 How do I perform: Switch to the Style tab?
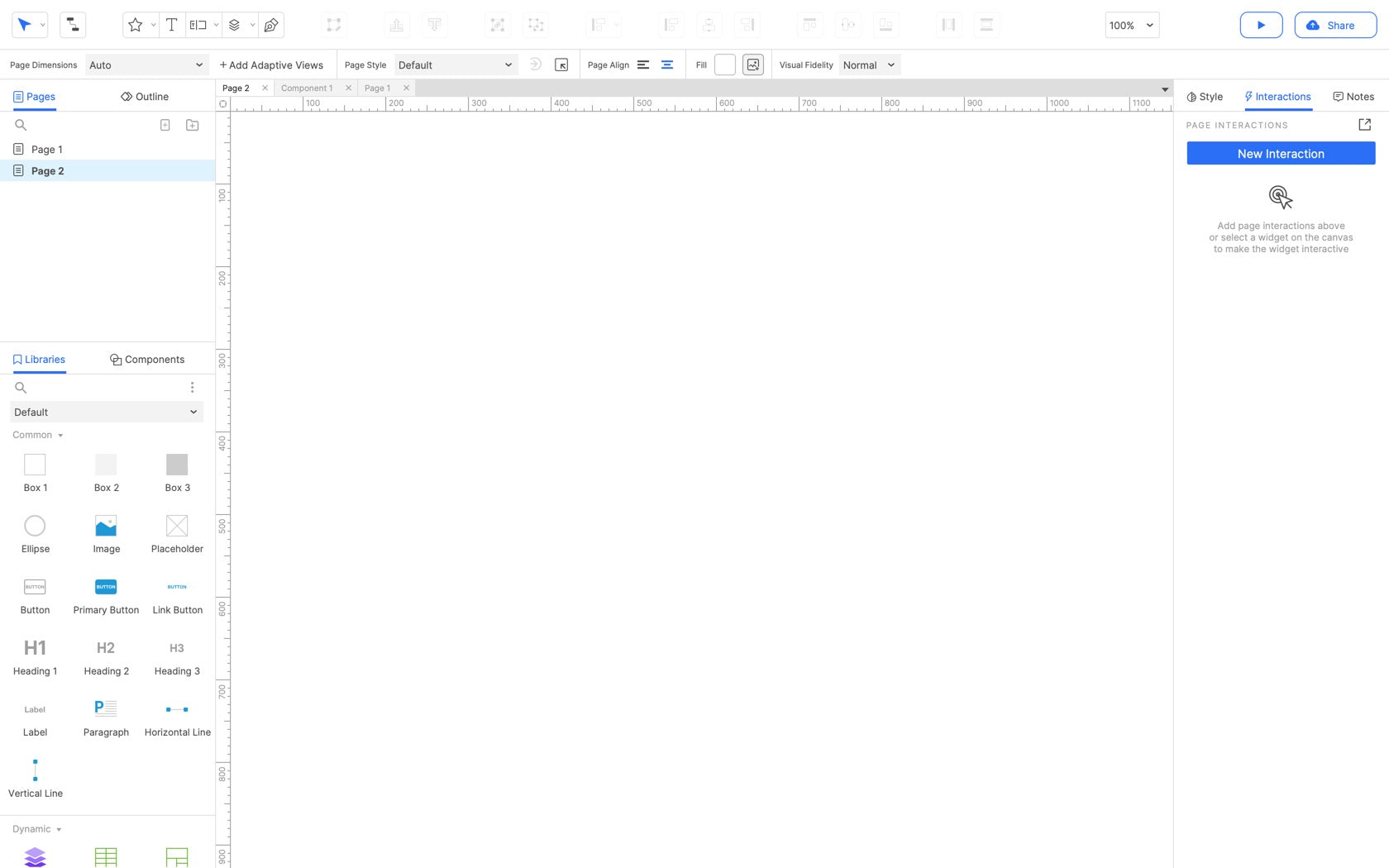pos(1205,97)
